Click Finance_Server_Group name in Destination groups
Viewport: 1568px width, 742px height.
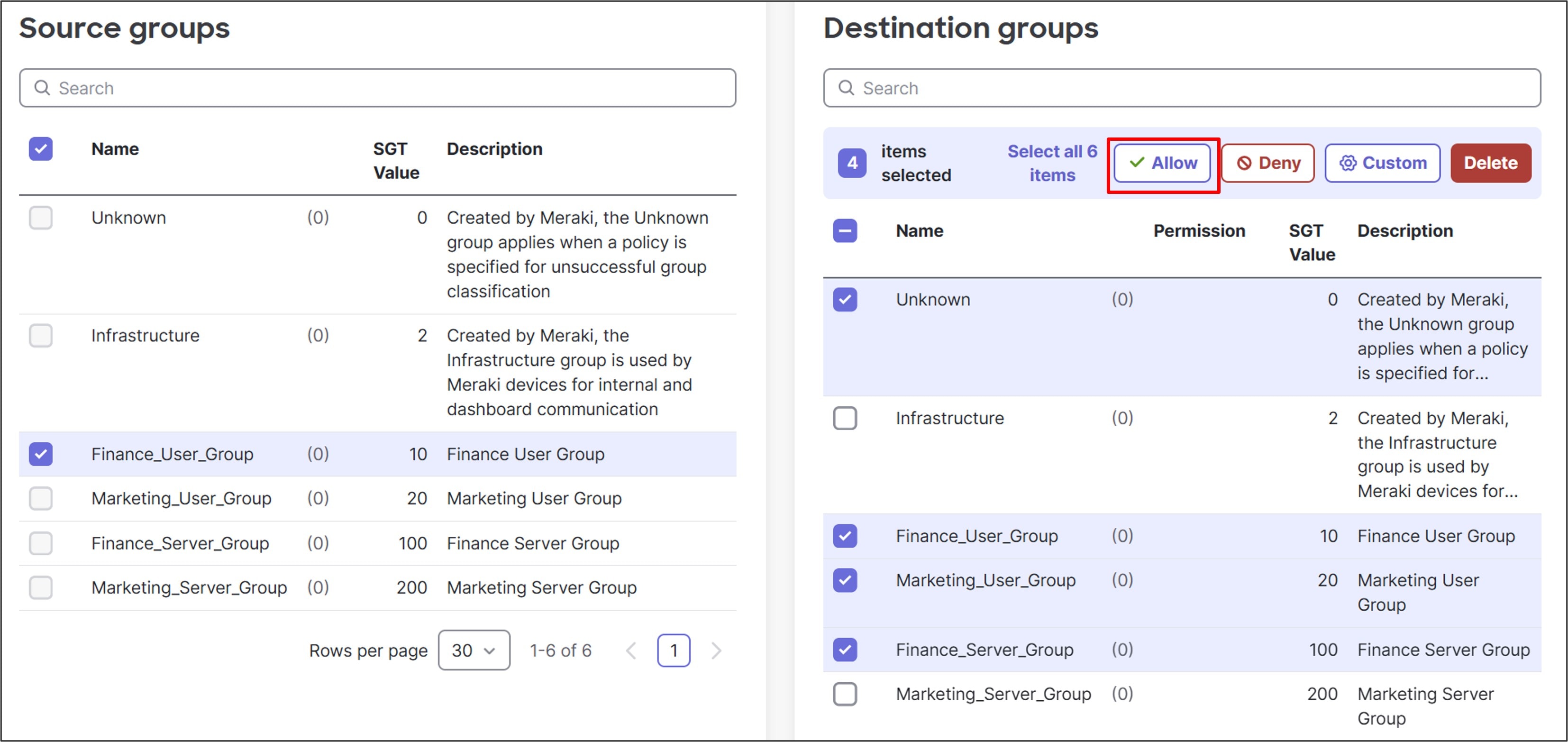tap(984, 650)
